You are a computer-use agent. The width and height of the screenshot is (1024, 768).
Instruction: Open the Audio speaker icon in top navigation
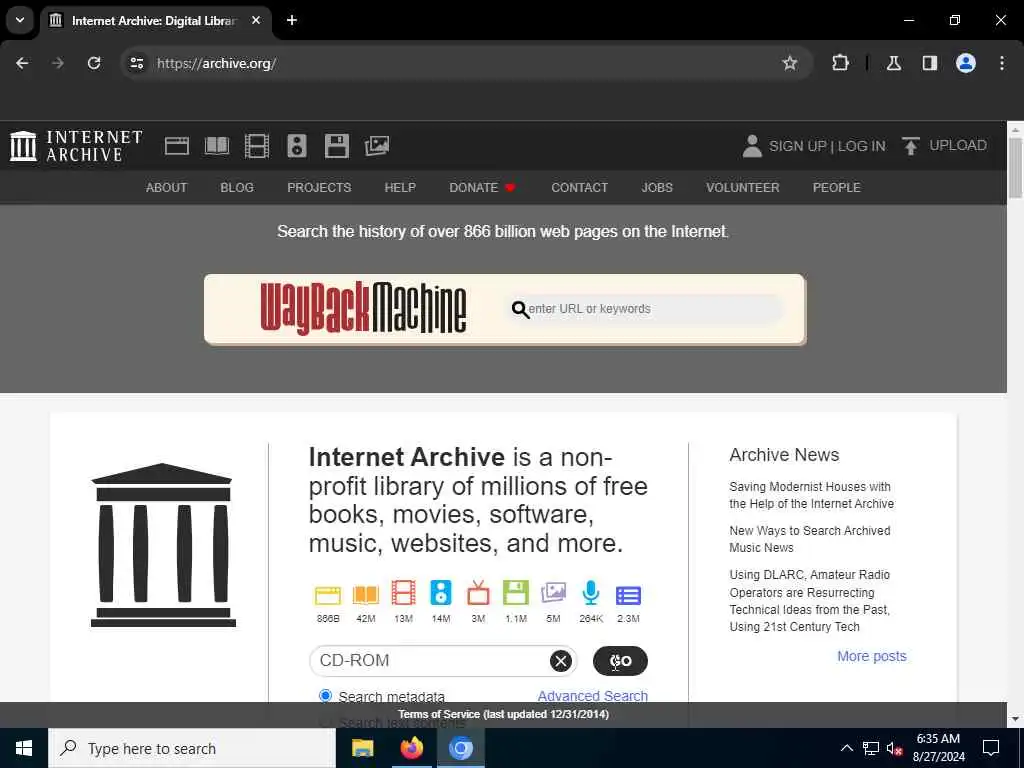(296, 146)
